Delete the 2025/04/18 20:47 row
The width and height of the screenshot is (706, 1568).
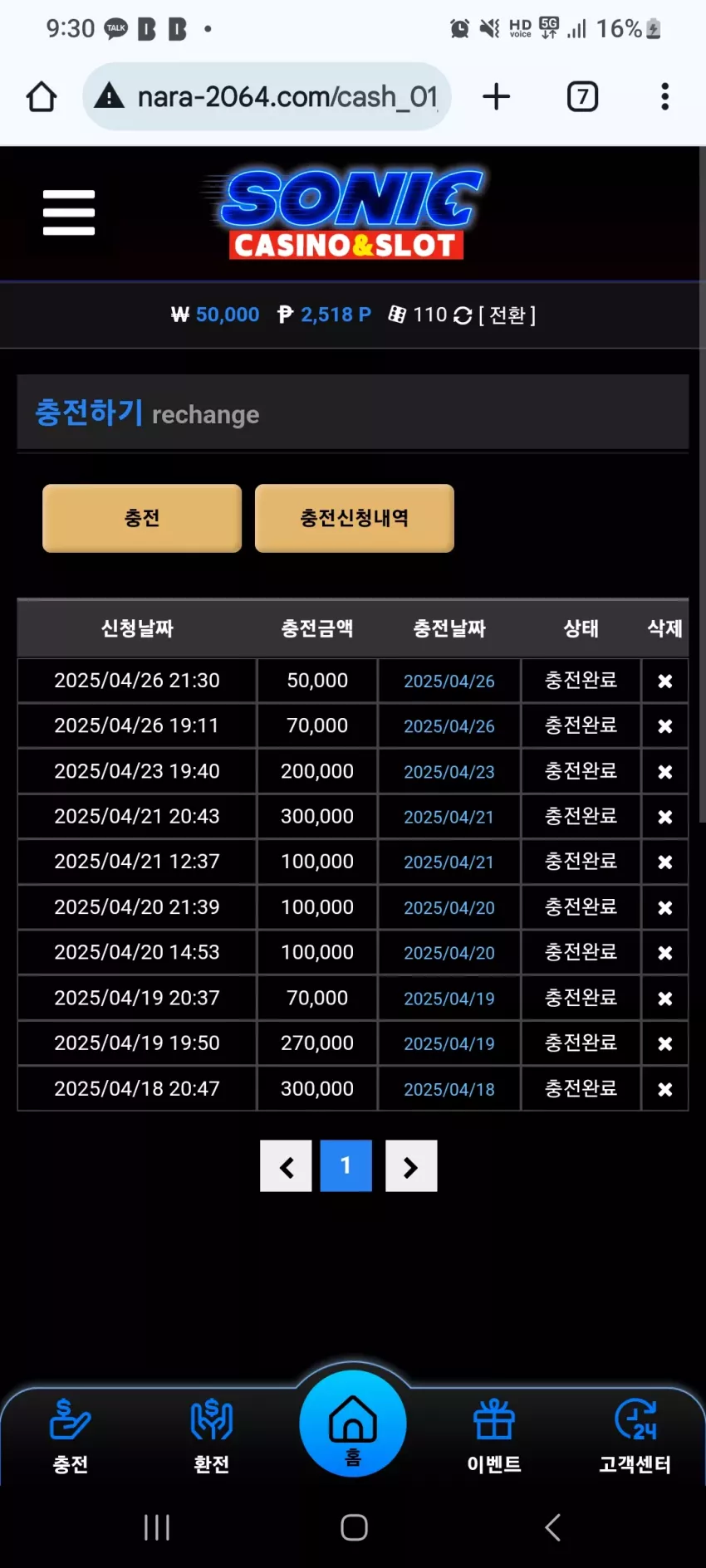click(664, 1089)
